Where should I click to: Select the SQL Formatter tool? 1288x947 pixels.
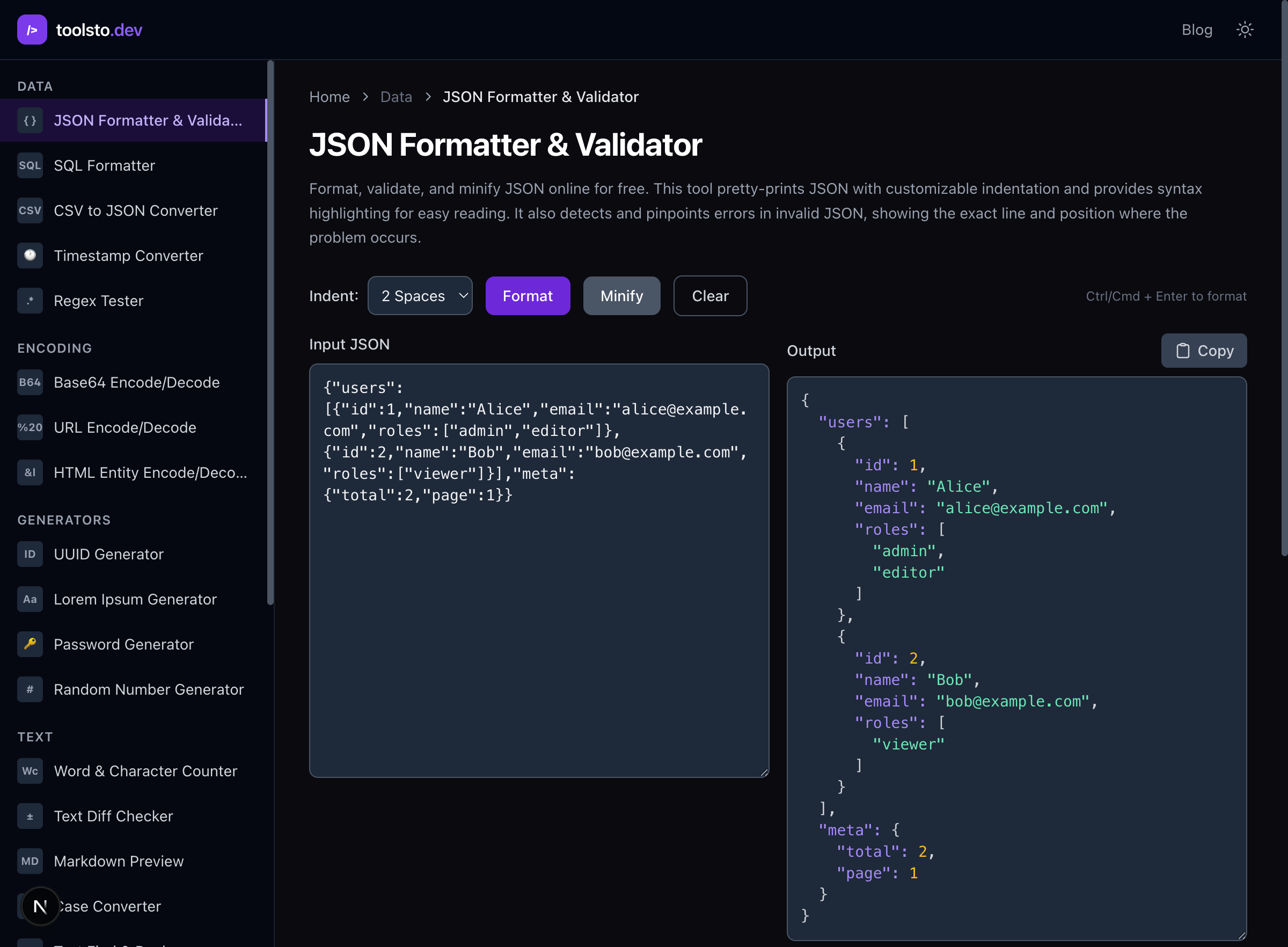[104, 165]
